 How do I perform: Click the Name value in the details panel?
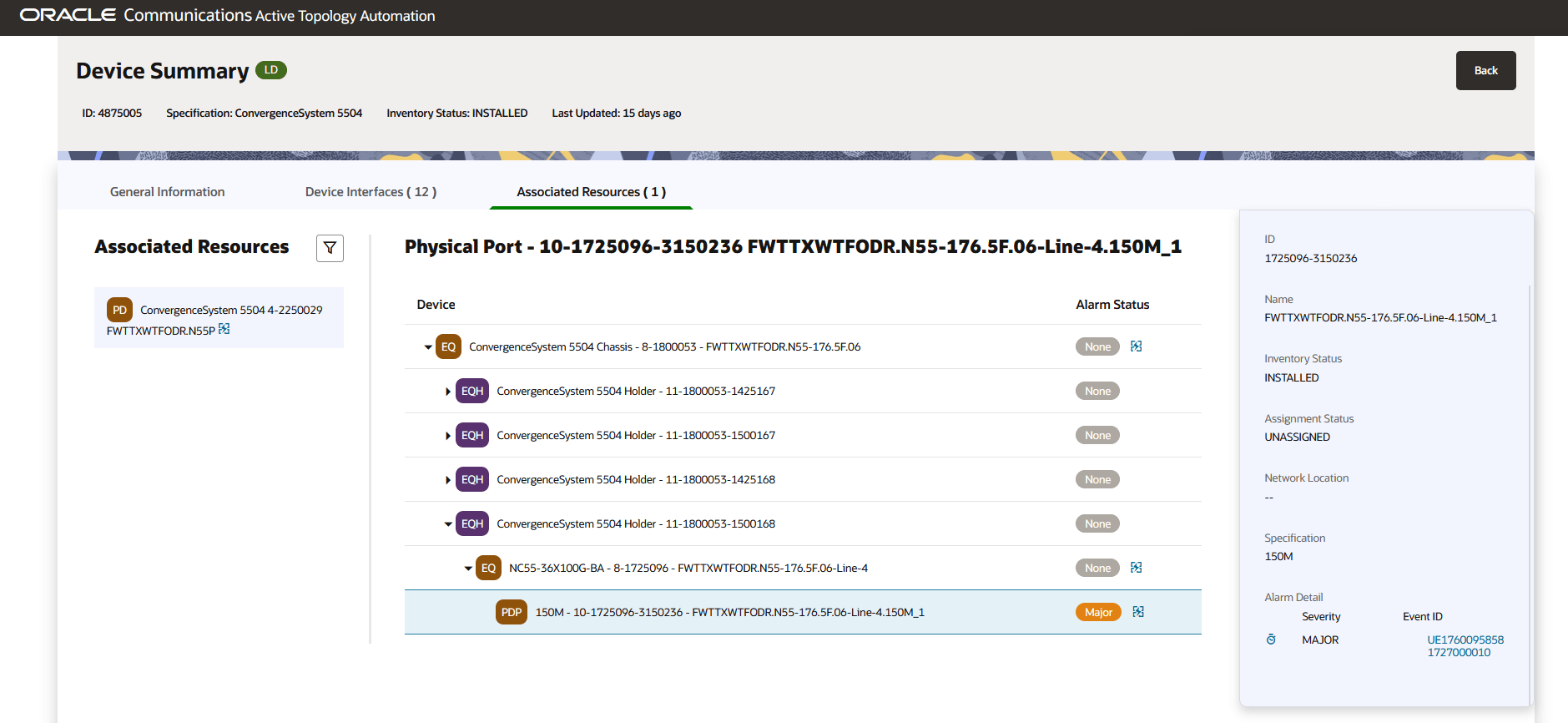pos(1380,317)
